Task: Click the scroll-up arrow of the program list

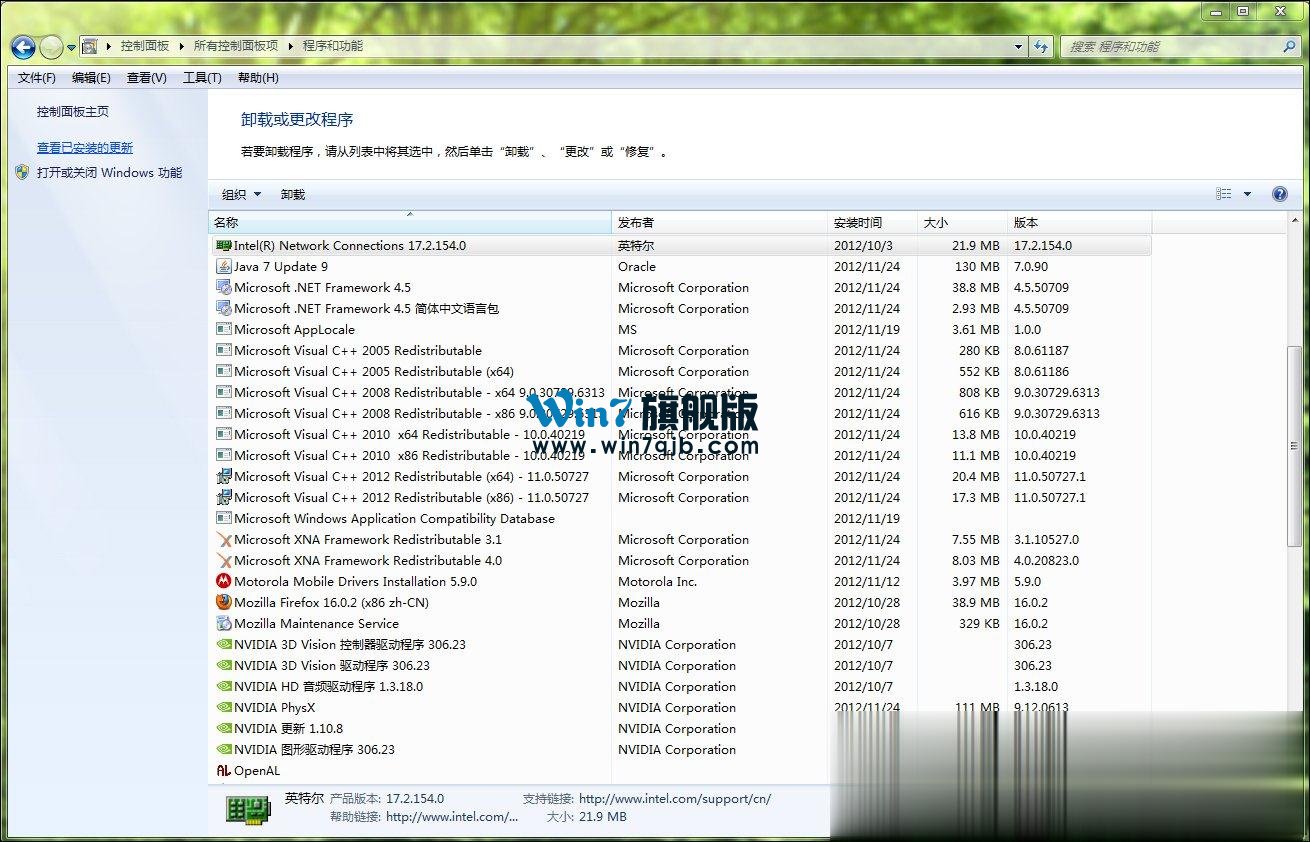Action: (x=1295, y=221)
